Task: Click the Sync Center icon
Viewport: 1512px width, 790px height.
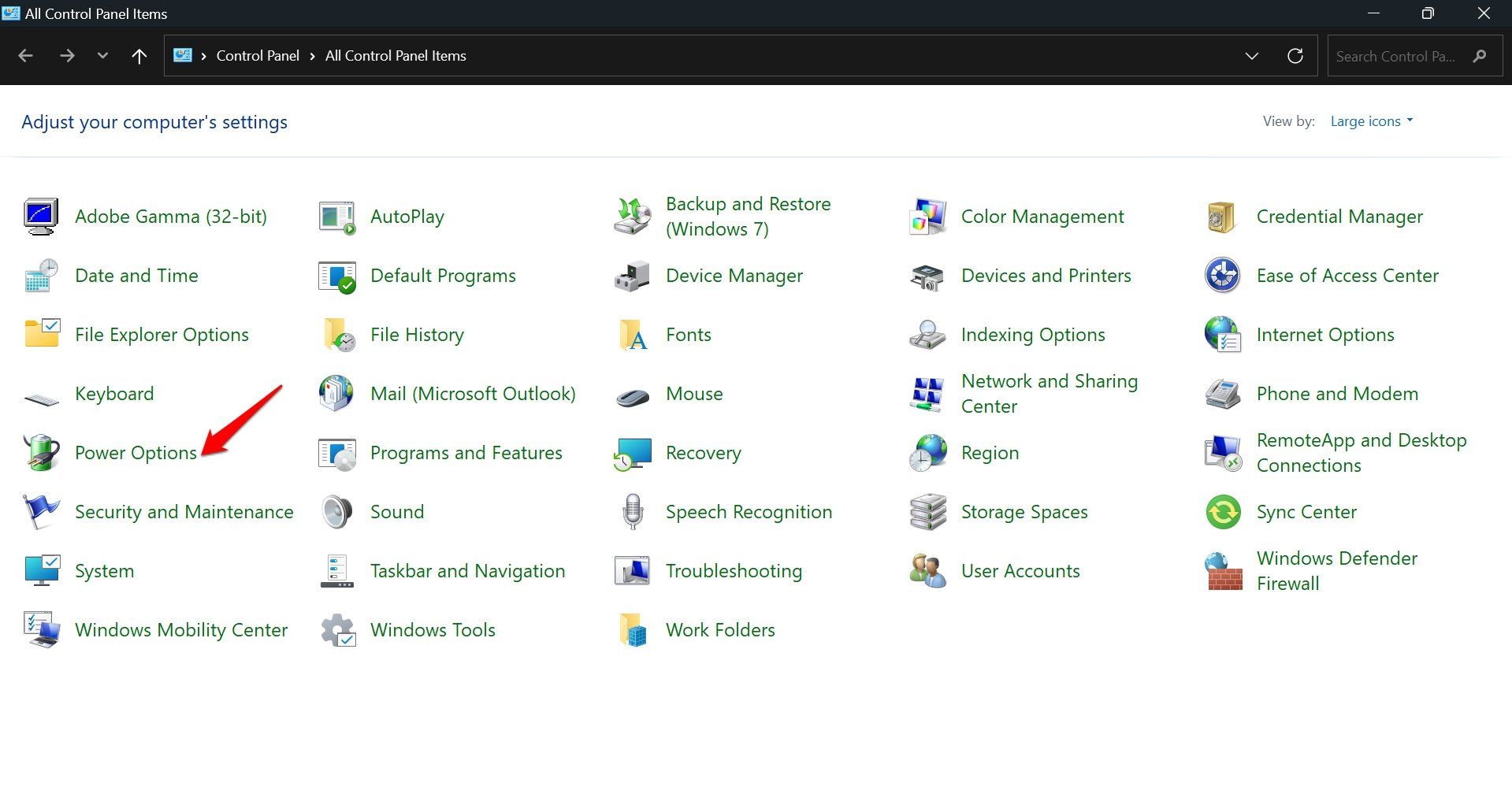Action: (1224, 512)
